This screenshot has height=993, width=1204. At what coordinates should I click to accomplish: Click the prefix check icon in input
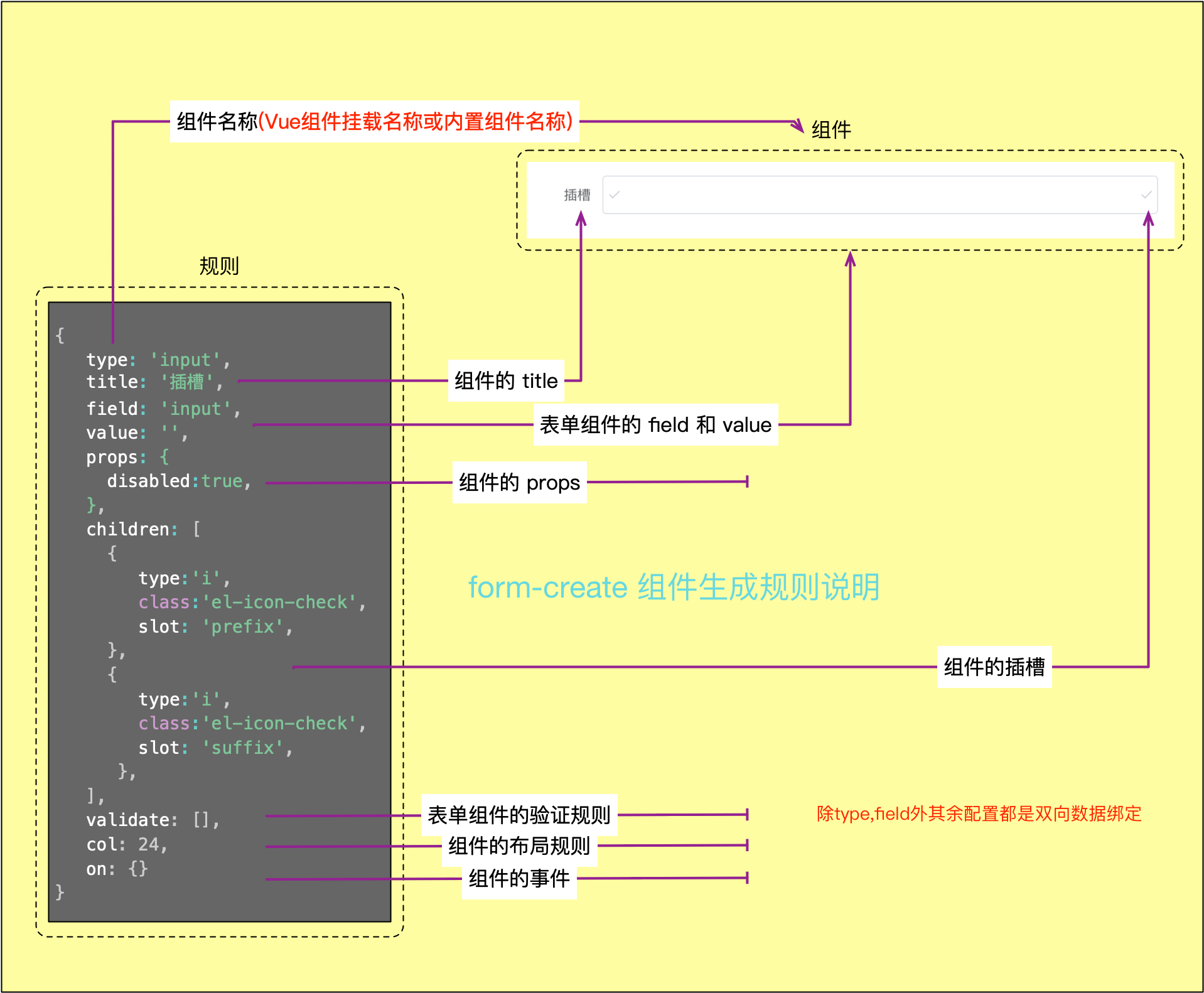pyautogui.click(x=614, y=195)
